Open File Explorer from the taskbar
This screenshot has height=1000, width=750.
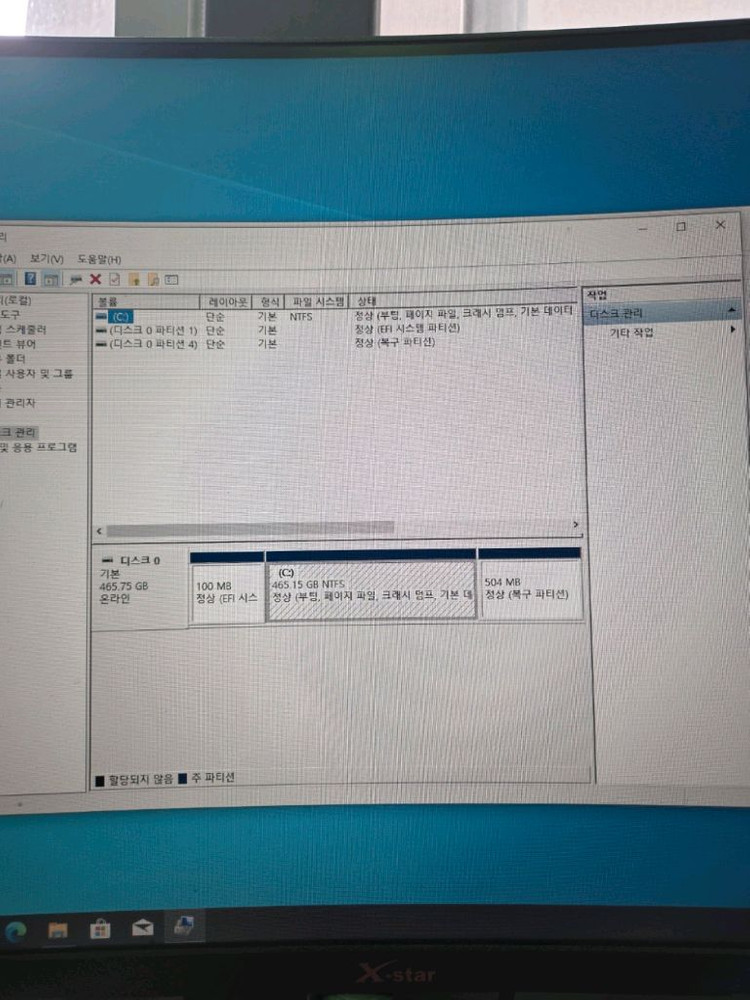click(57, 931)
